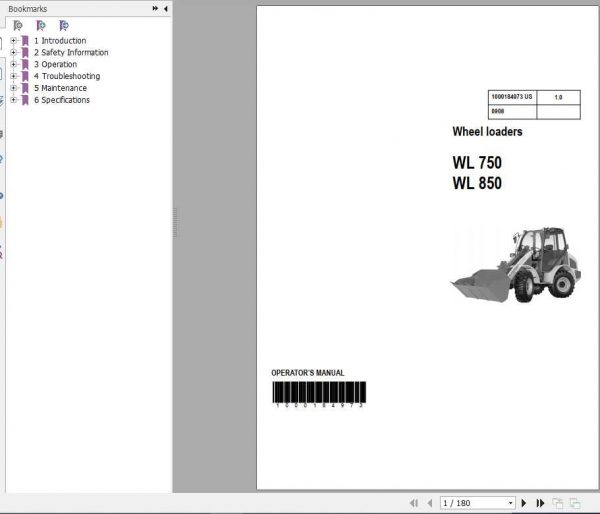The width and height of the screenshot is (600, 514).
Task: Open the 2 Safety Information bookmark
Action: coord(71,52)
